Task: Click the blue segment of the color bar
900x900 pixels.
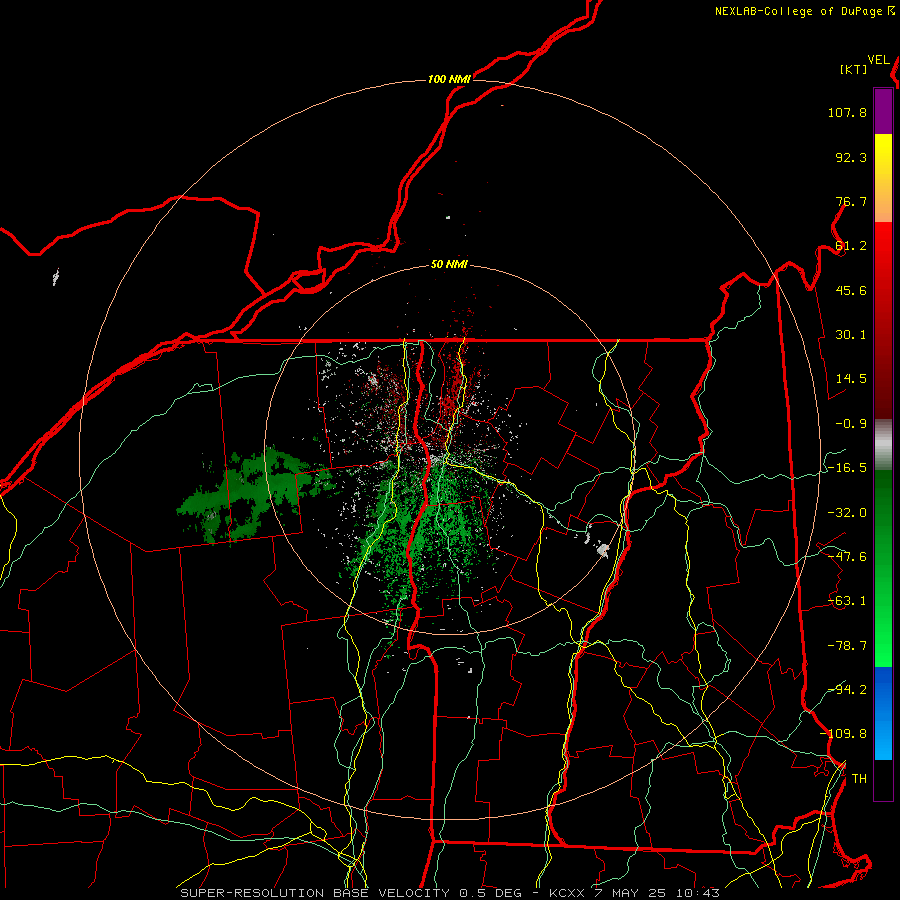Action: (x=883, y=713)
